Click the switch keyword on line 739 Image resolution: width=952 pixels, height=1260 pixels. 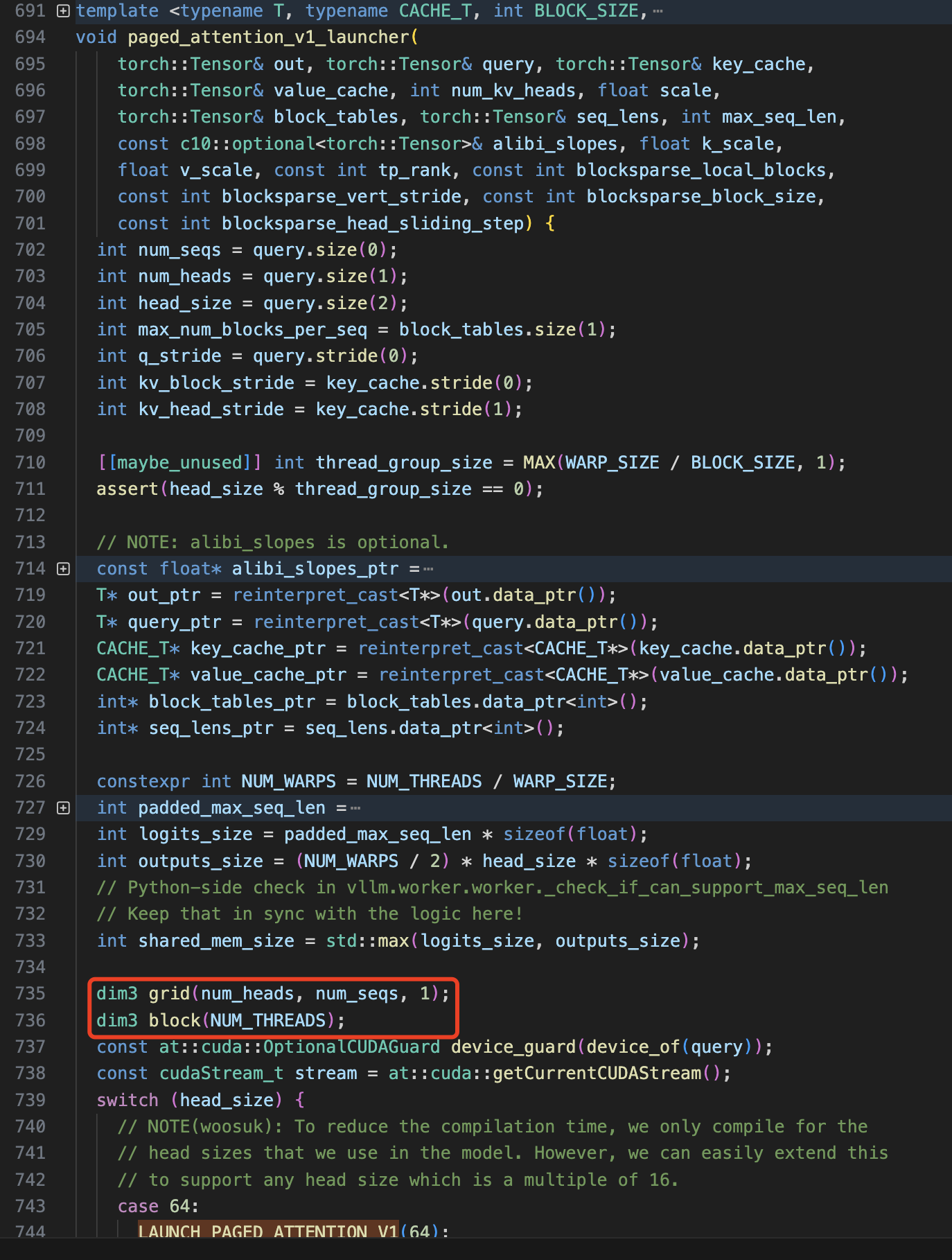[x=127, y=1100]
